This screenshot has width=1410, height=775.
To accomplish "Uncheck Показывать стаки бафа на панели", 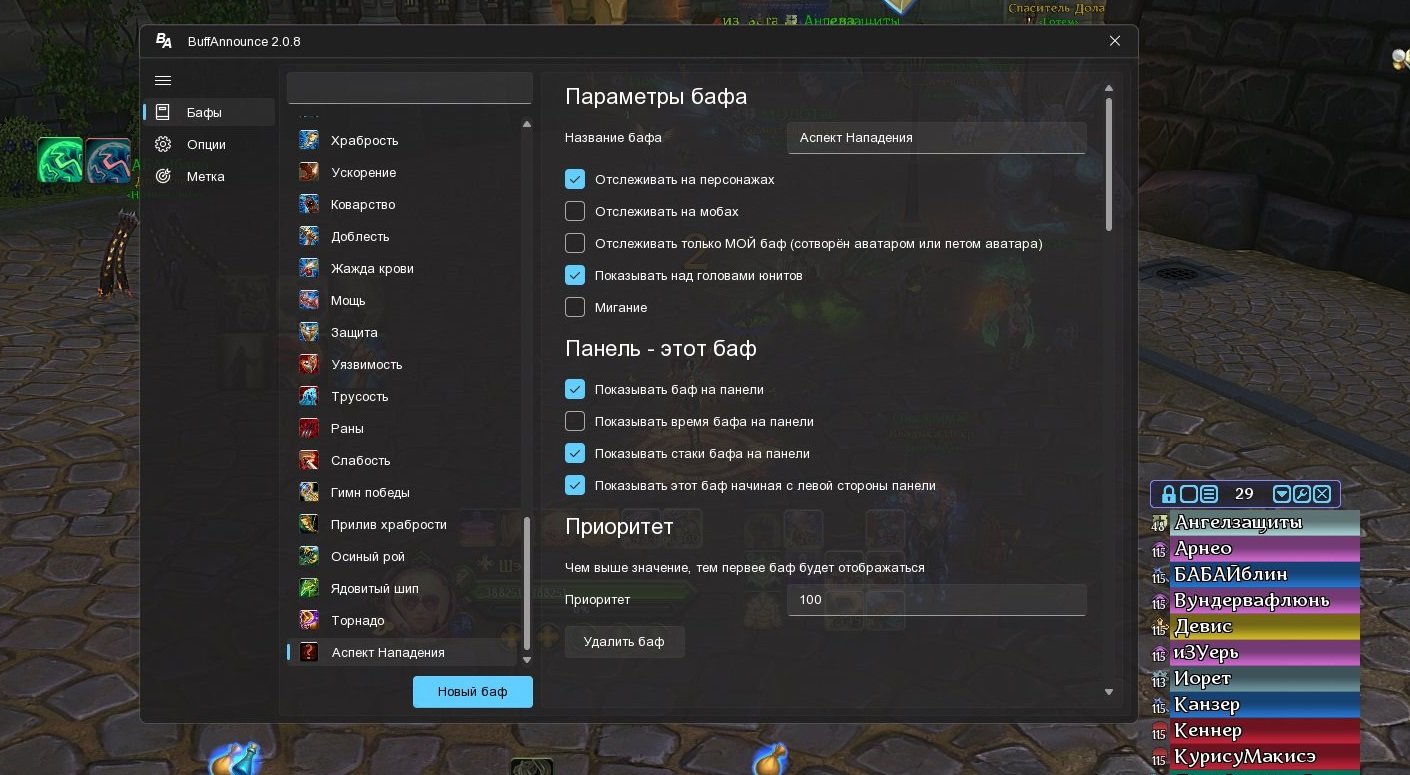I will (575, 454).
